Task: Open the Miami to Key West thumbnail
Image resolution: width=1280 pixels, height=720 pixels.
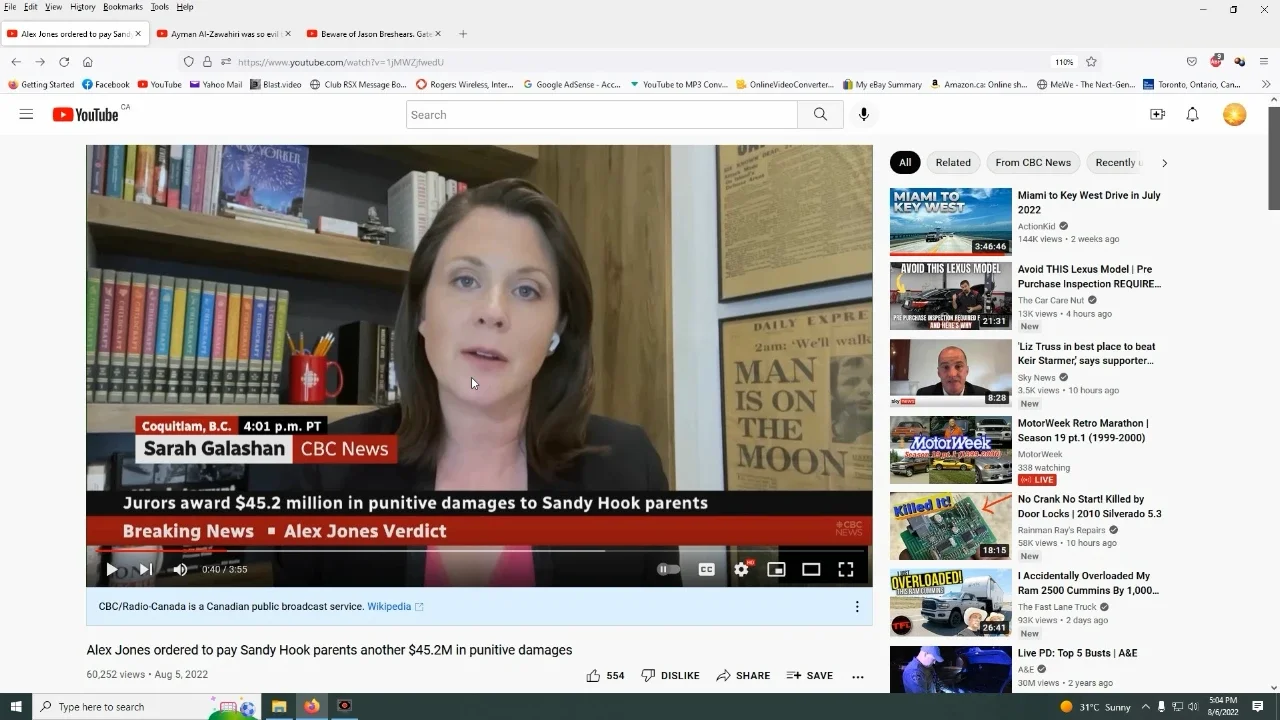Action: tap(950, 222)
